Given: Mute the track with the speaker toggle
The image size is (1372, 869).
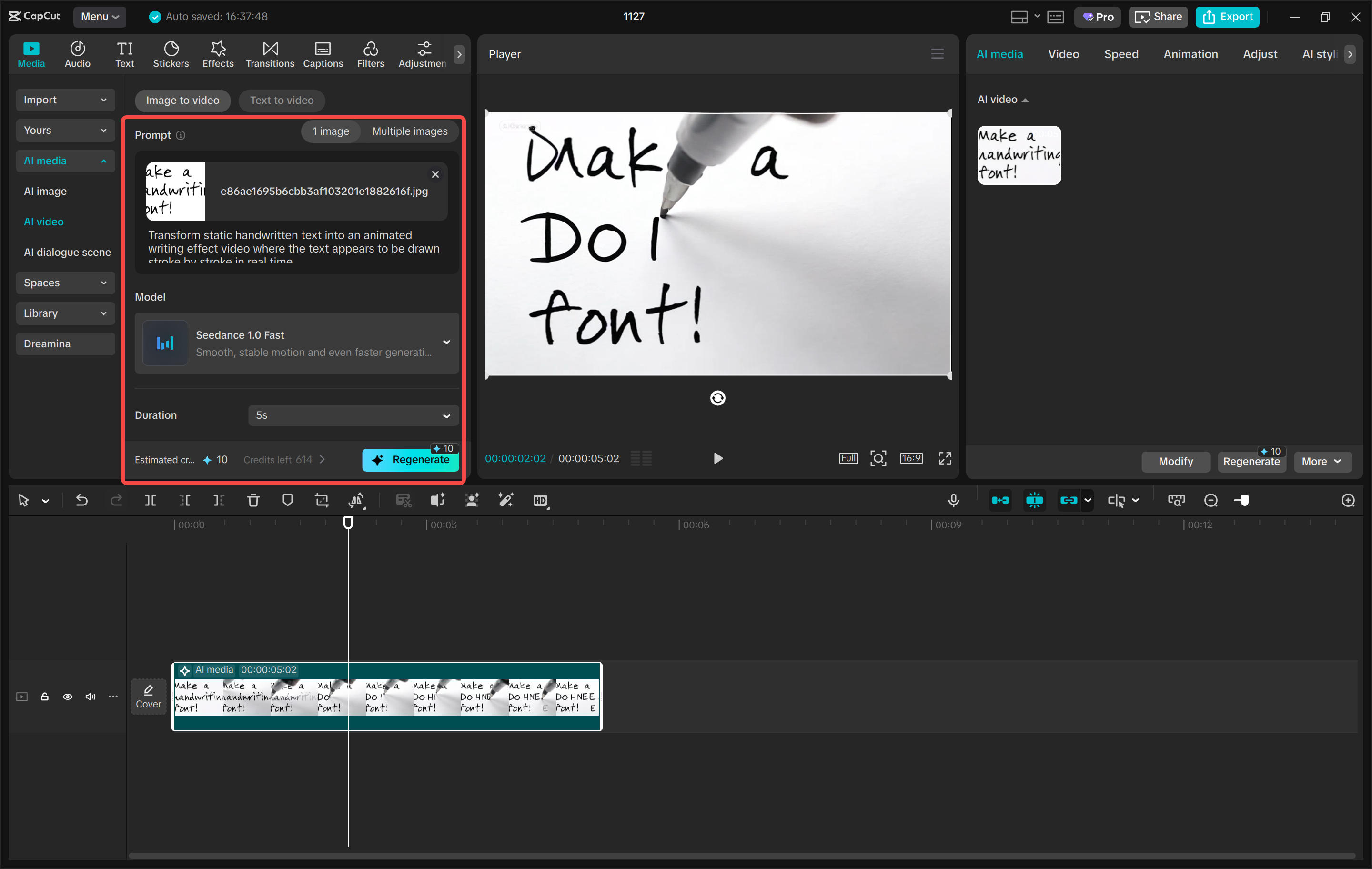Looking at the screenshot, I should [x=90, y=697].
